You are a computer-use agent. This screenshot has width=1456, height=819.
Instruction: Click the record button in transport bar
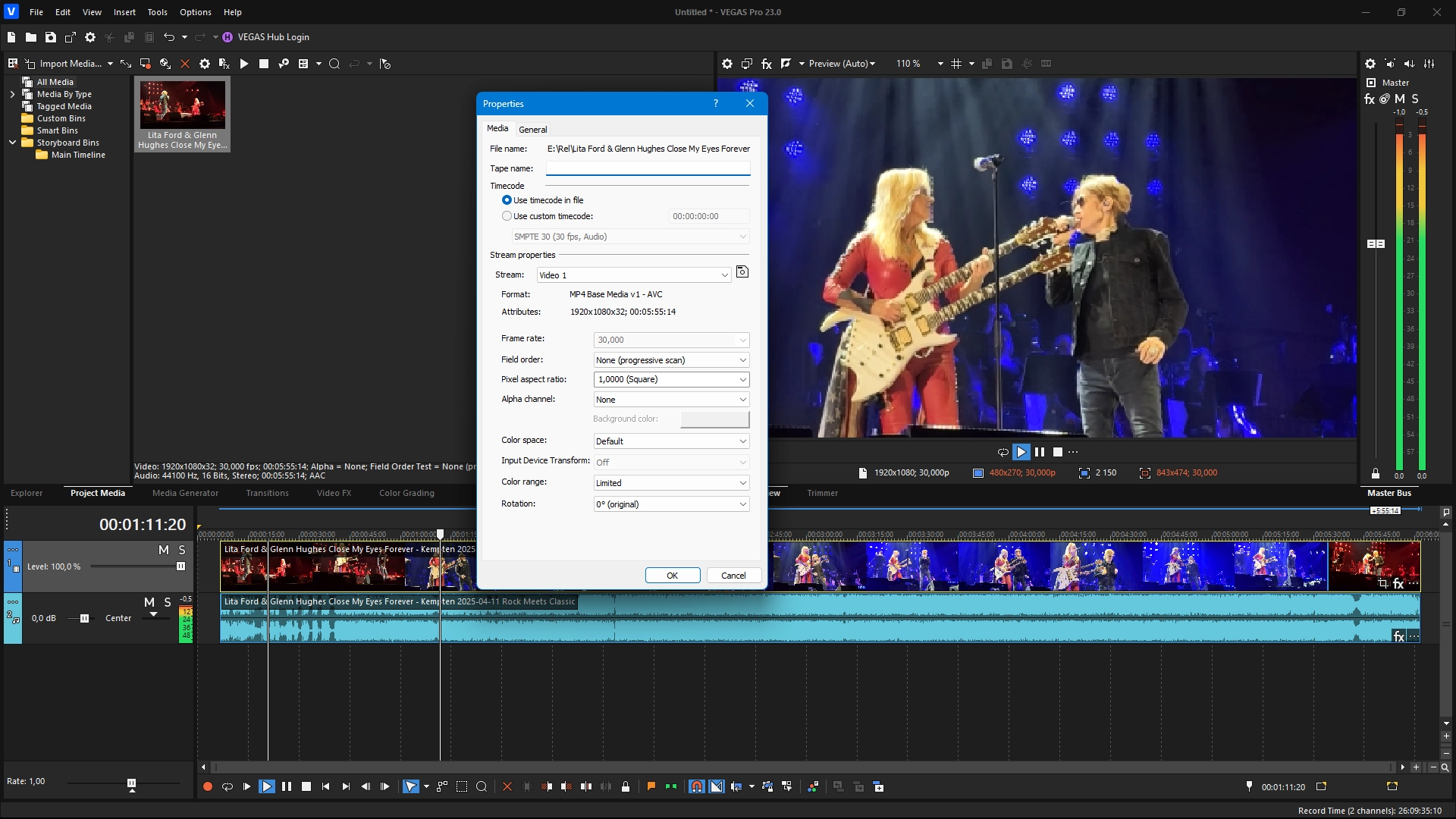207,787
